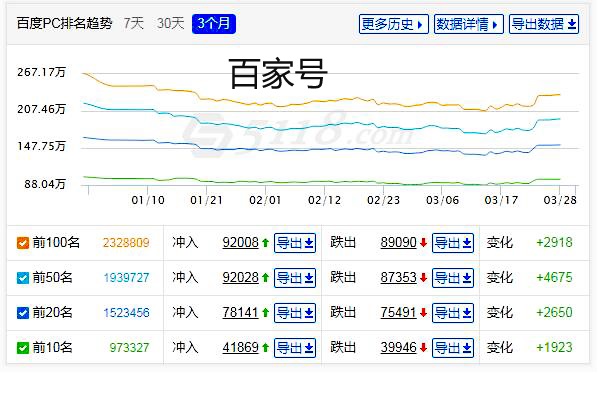The image size is (598, 419).
Task: Click the +2650 change value
Action: (554, 313)
